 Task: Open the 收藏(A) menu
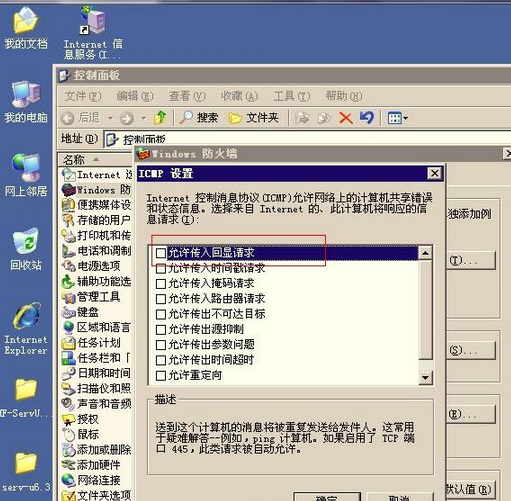[239, 96]
